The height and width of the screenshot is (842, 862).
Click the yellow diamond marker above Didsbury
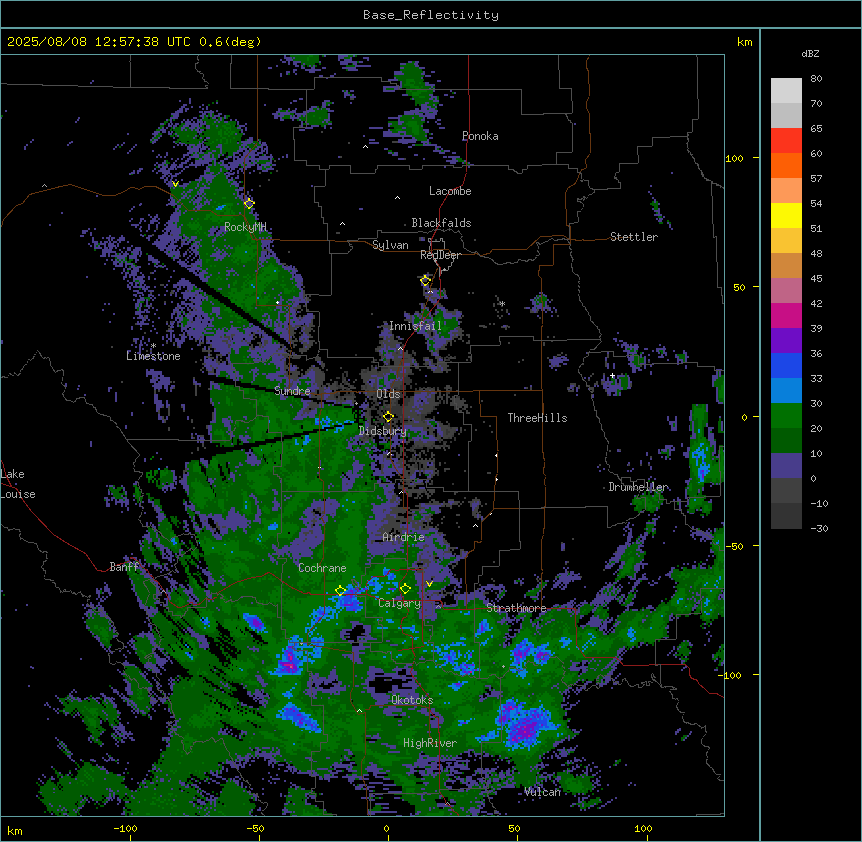point(388,417)
